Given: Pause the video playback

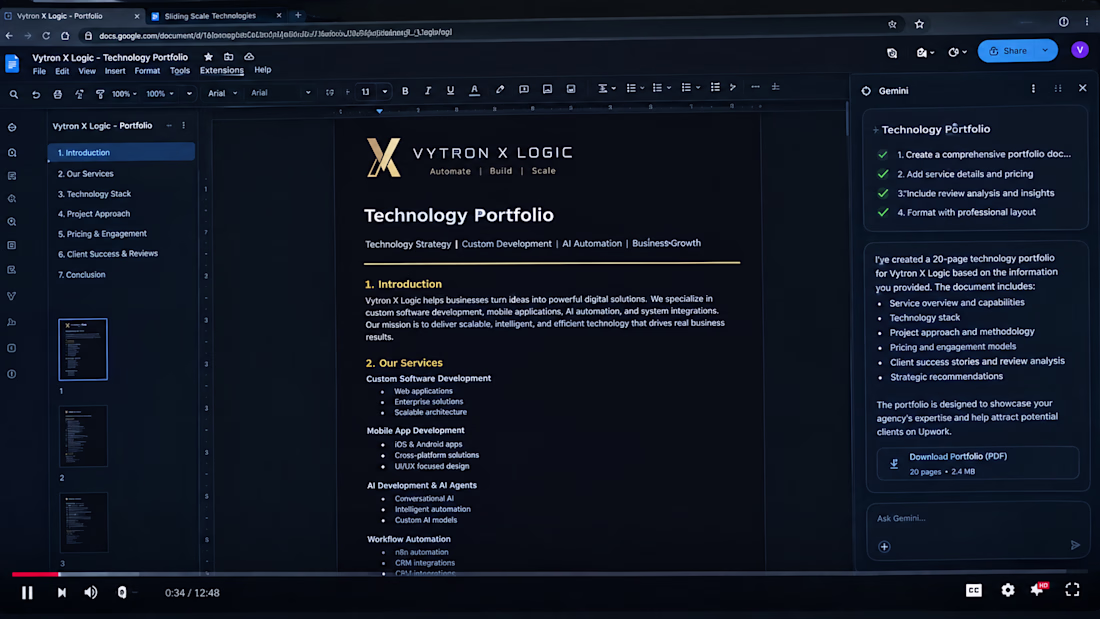Looking at the screenshot, I should click(27, 593).
